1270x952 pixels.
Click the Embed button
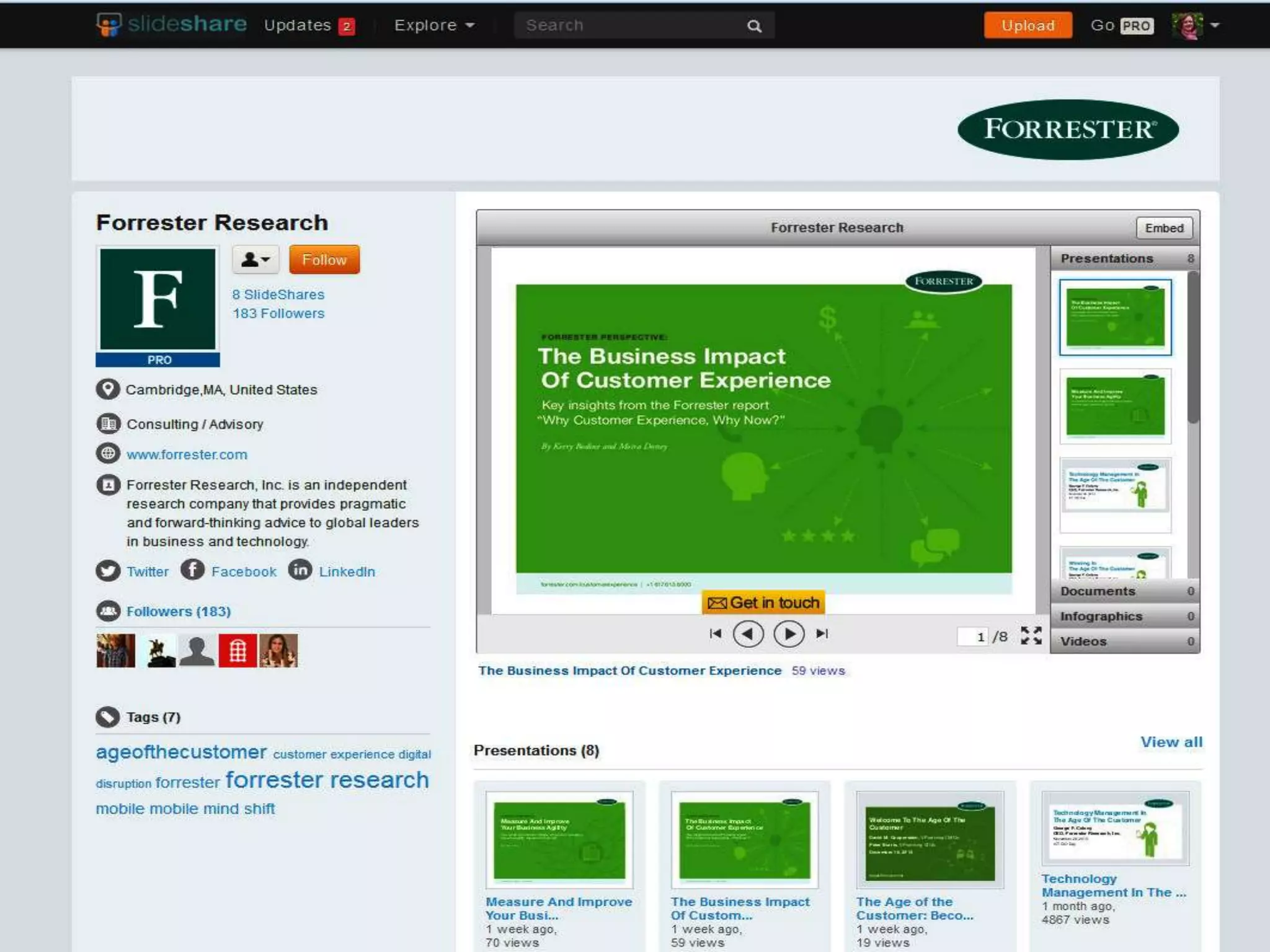(1164, 228)
